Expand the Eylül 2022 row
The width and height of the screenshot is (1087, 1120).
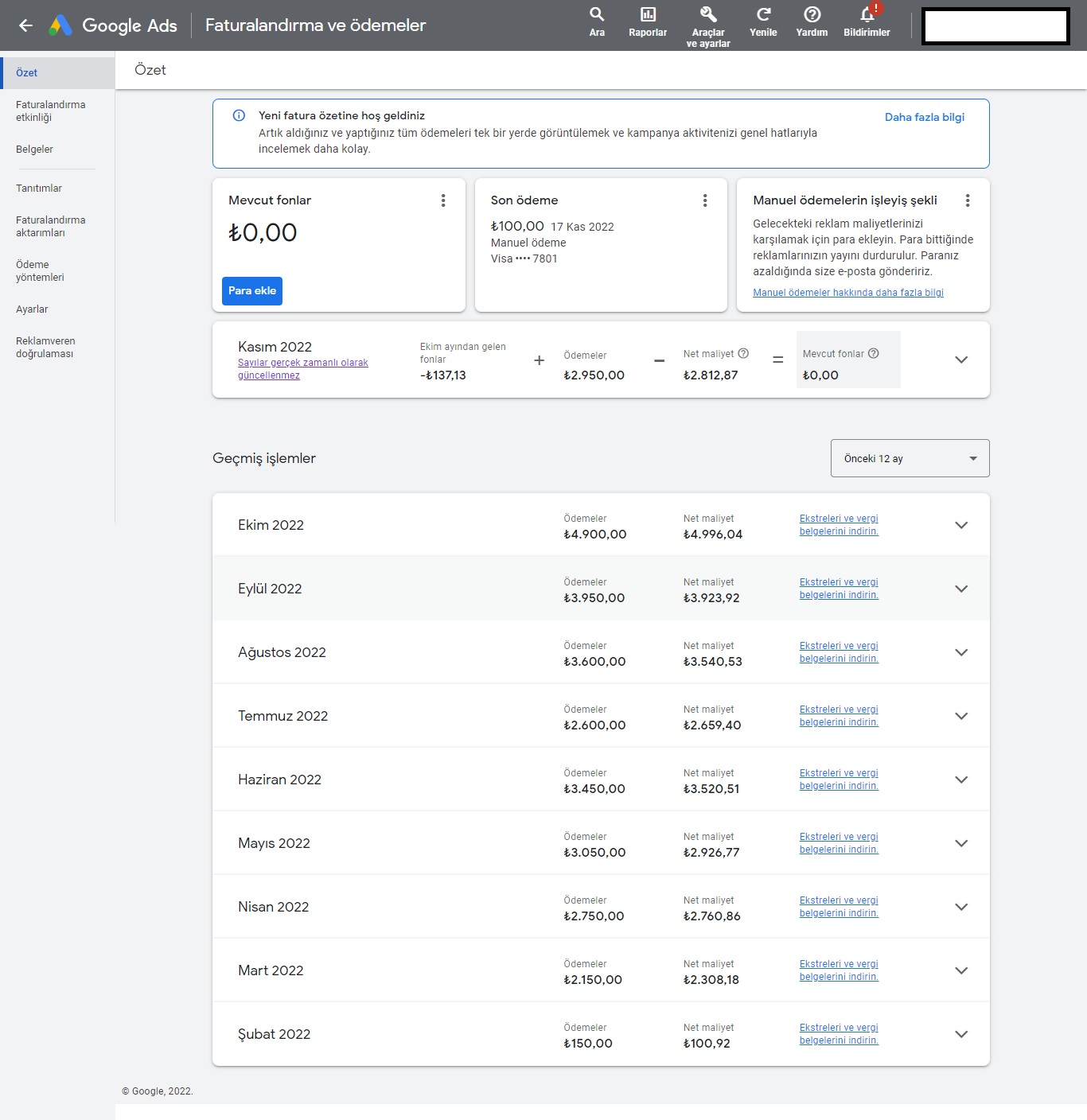pos(961,589)
